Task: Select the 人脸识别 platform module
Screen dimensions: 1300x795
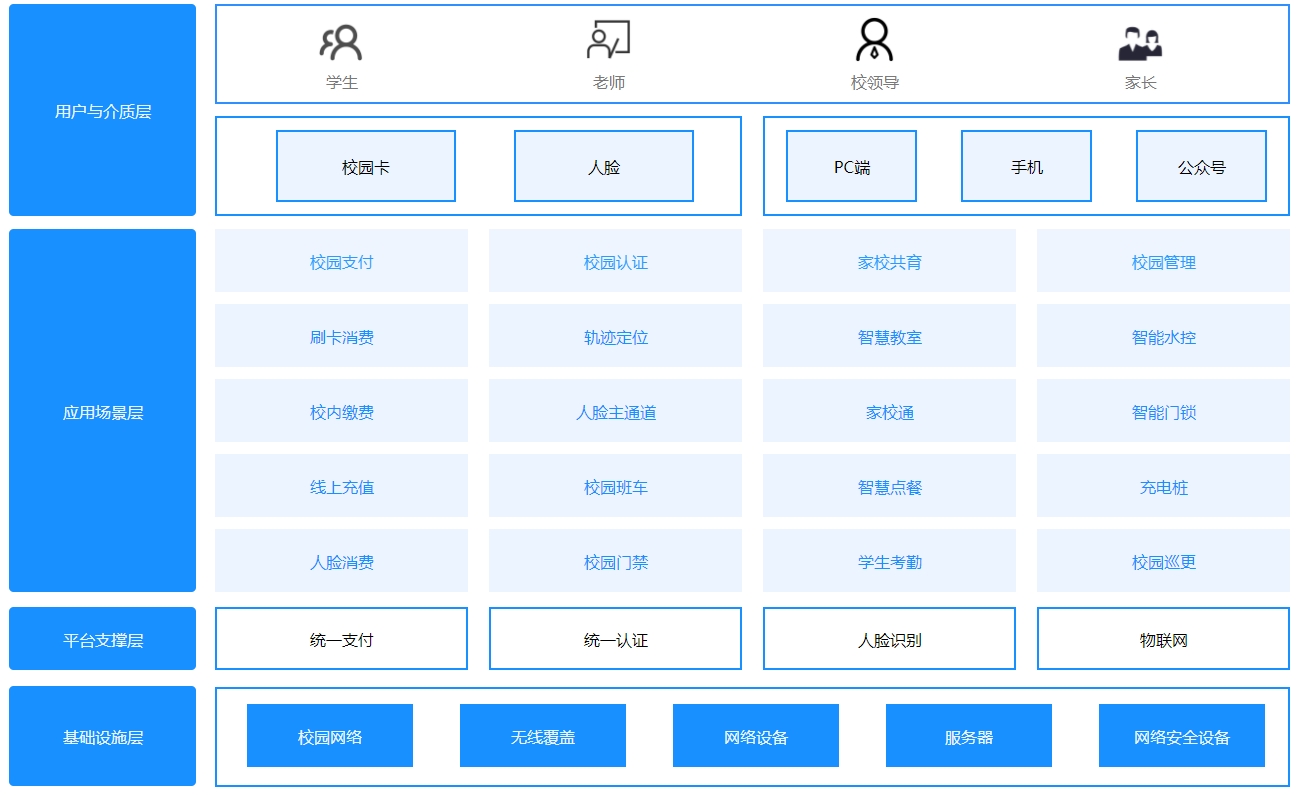Action: click(888, 638)
